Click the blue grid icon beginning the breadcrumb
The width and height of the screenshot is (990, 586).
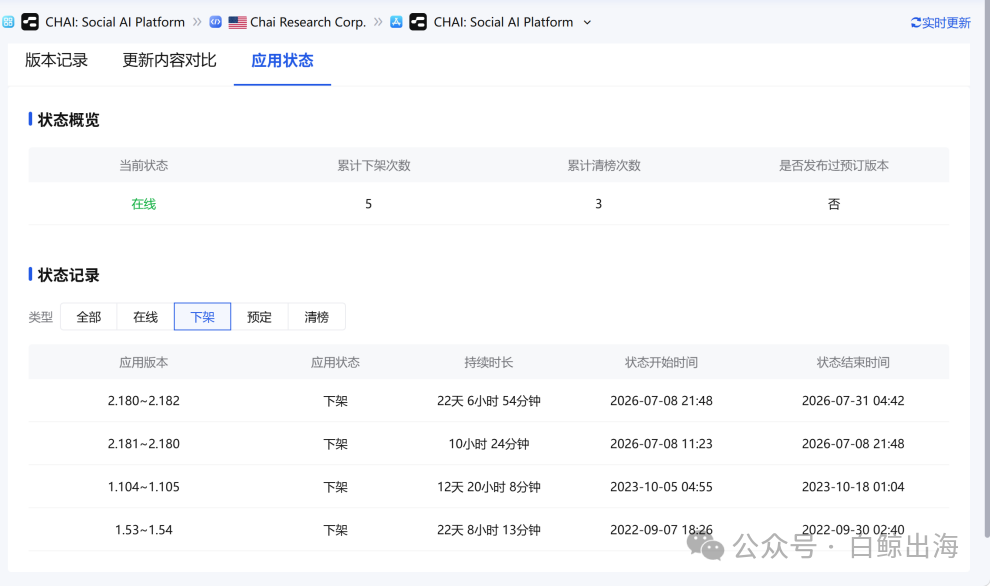tap(8, 22)
